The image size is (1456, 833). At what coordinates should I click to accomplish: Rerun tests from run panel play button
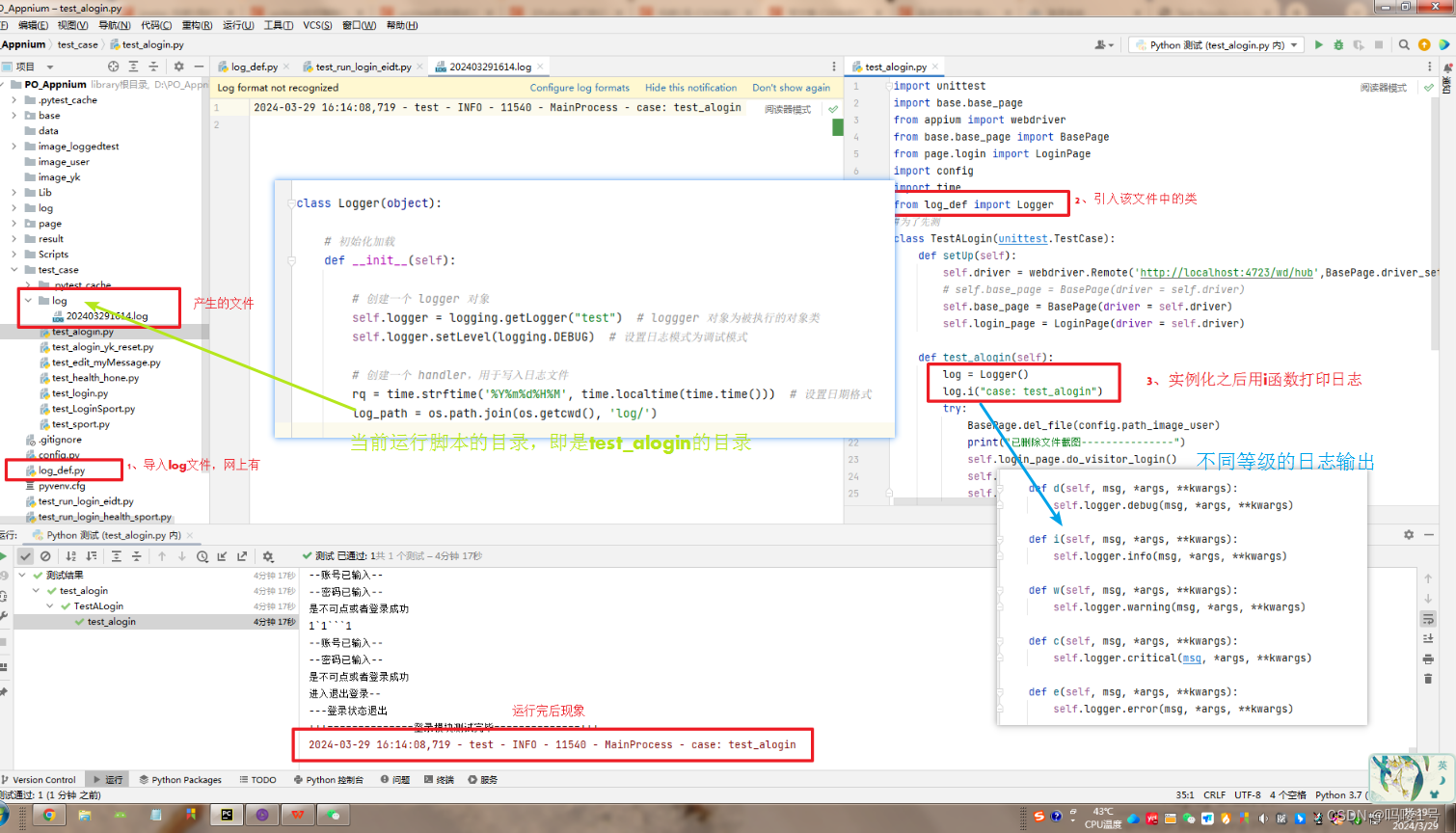tap(4, 556)
